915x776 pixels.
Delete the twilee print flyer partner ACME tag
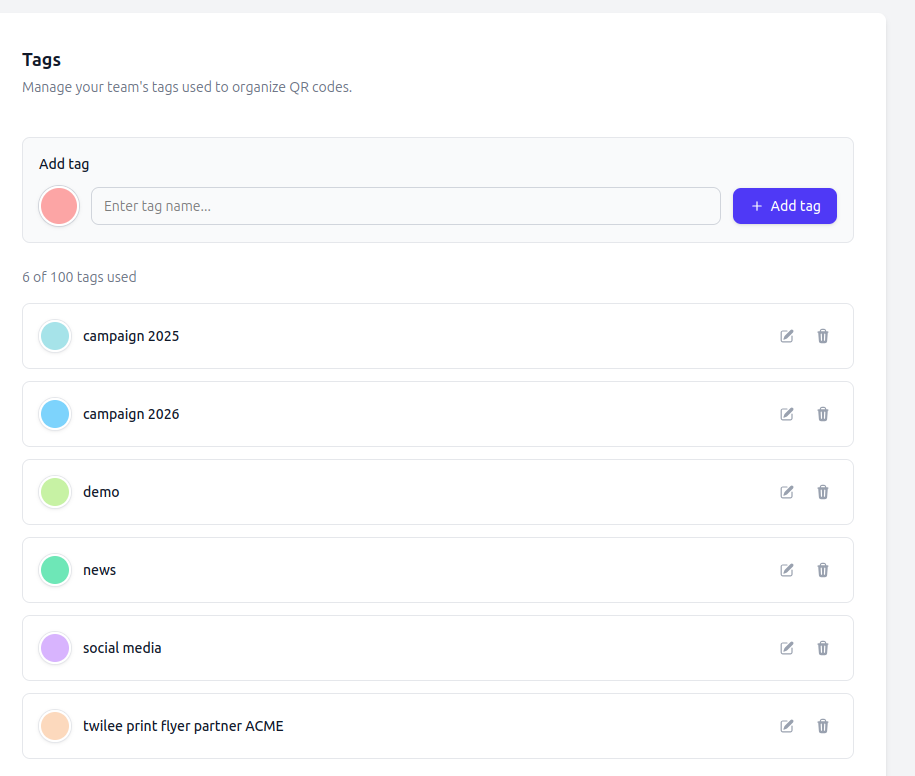tap(822, 726)
